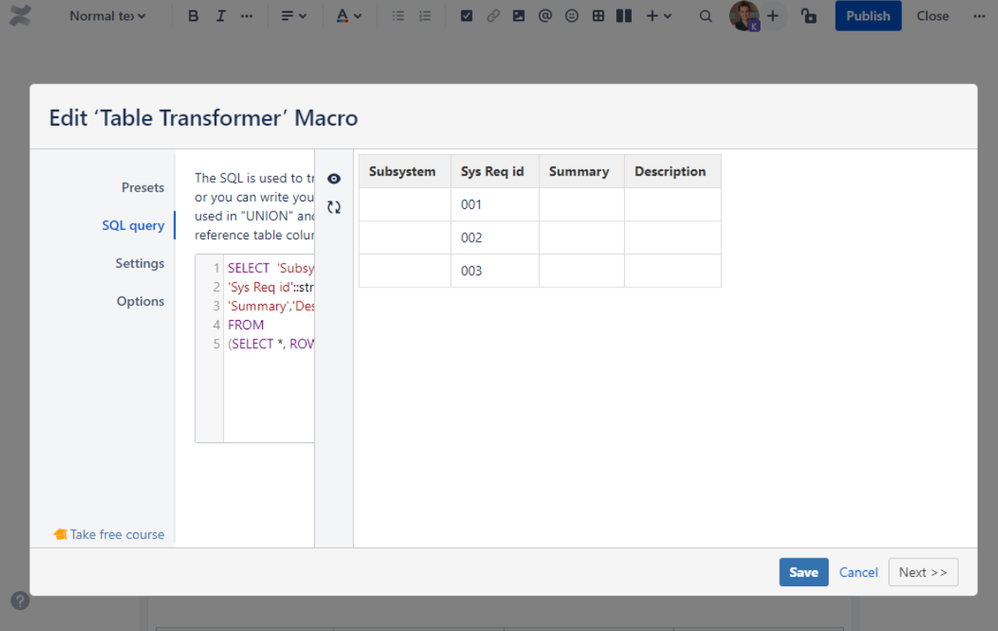Cancel the macro edit

pos(858,572)
